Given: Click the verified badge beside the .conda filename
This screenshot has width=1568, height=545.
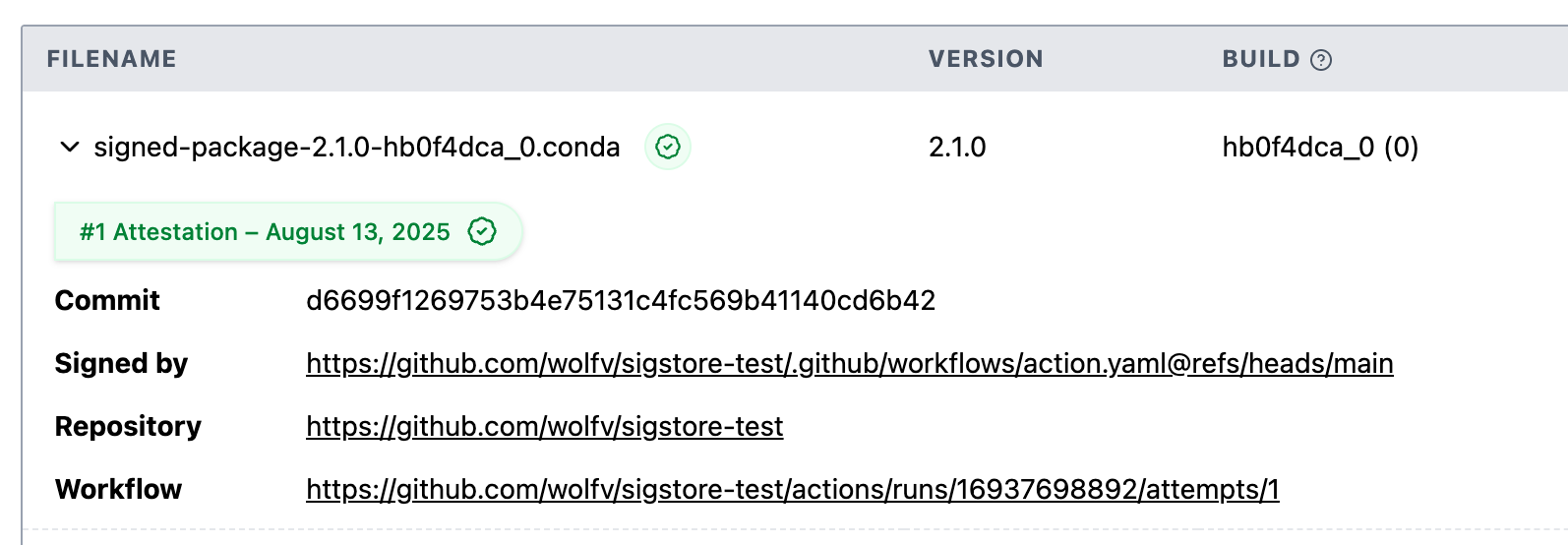Looking at the screenshot, I should coord(668,148).
